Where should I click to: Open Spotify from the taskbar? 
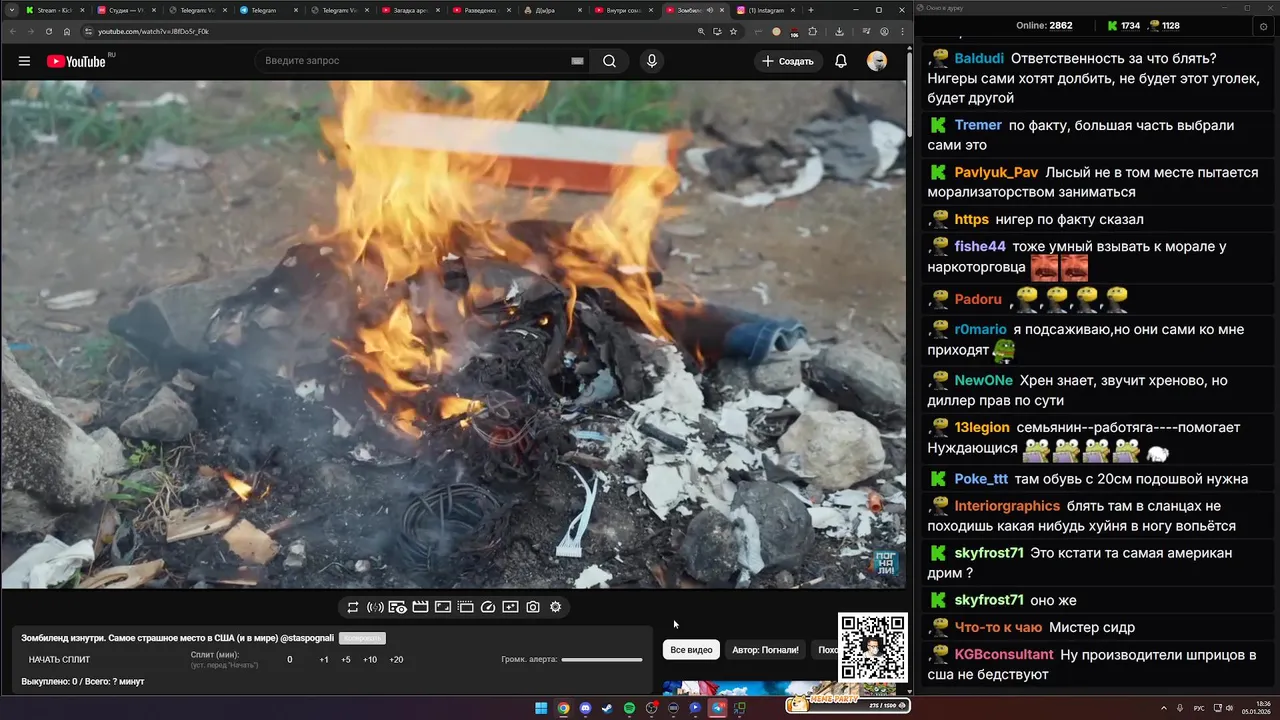(x=629, y=708)
